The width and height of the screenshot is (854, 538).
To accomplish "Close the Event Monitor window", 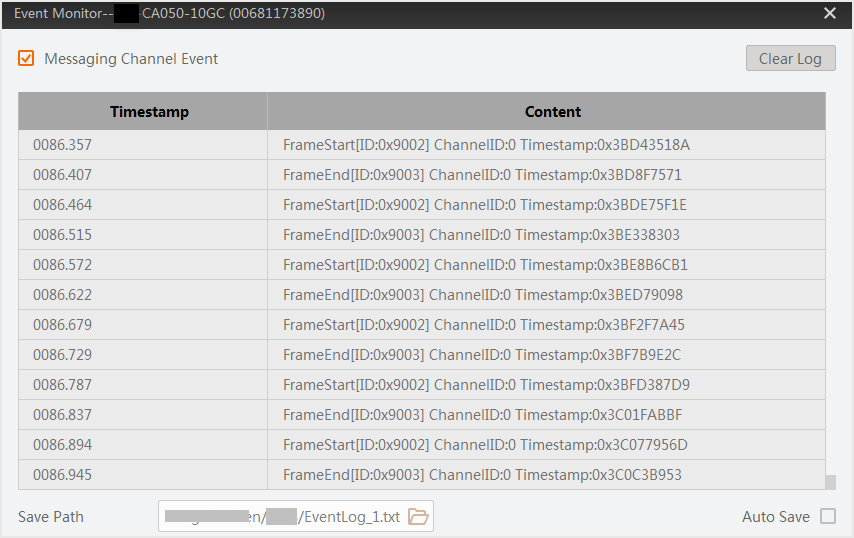I will click(830, 13).
